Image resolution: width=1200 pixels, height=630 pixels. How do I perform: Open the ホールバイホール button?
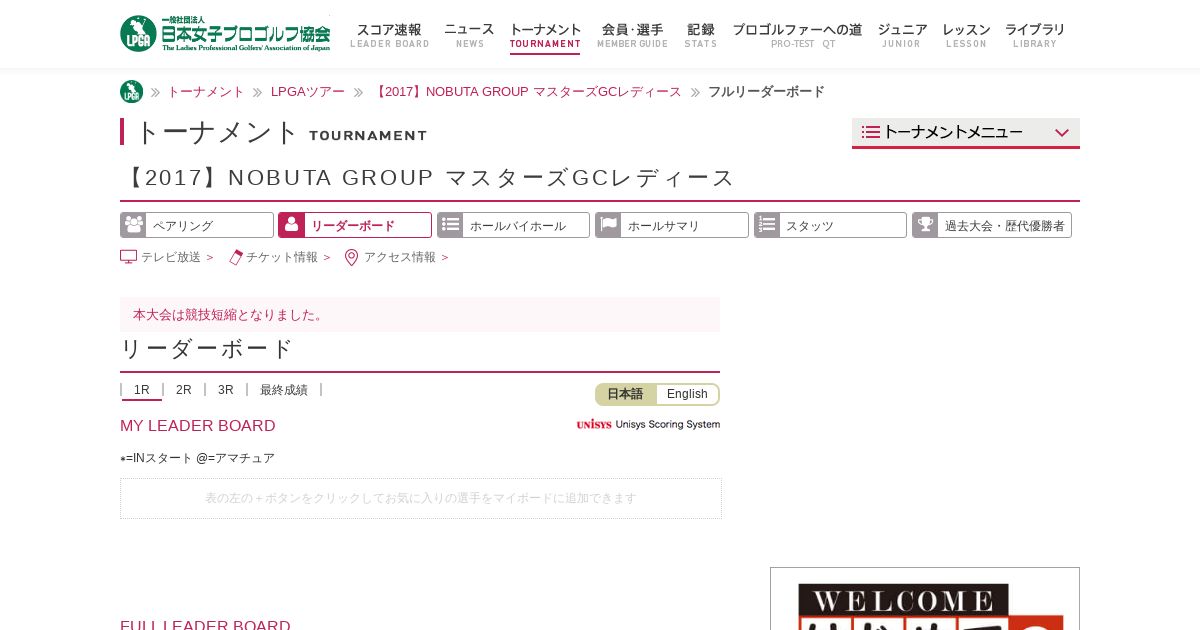point(514,225)
